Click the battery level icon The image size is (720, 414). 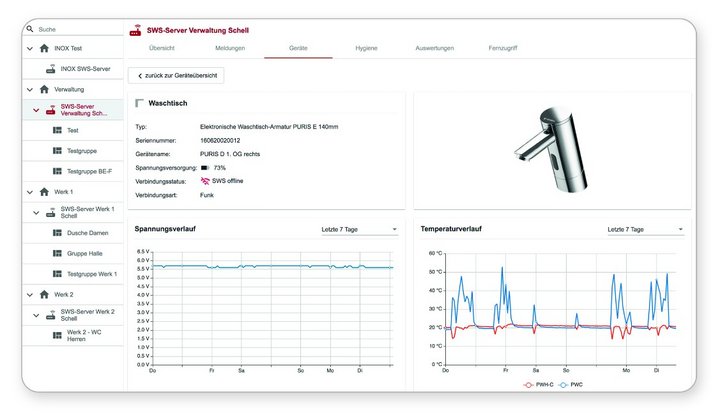coord(204,168)
